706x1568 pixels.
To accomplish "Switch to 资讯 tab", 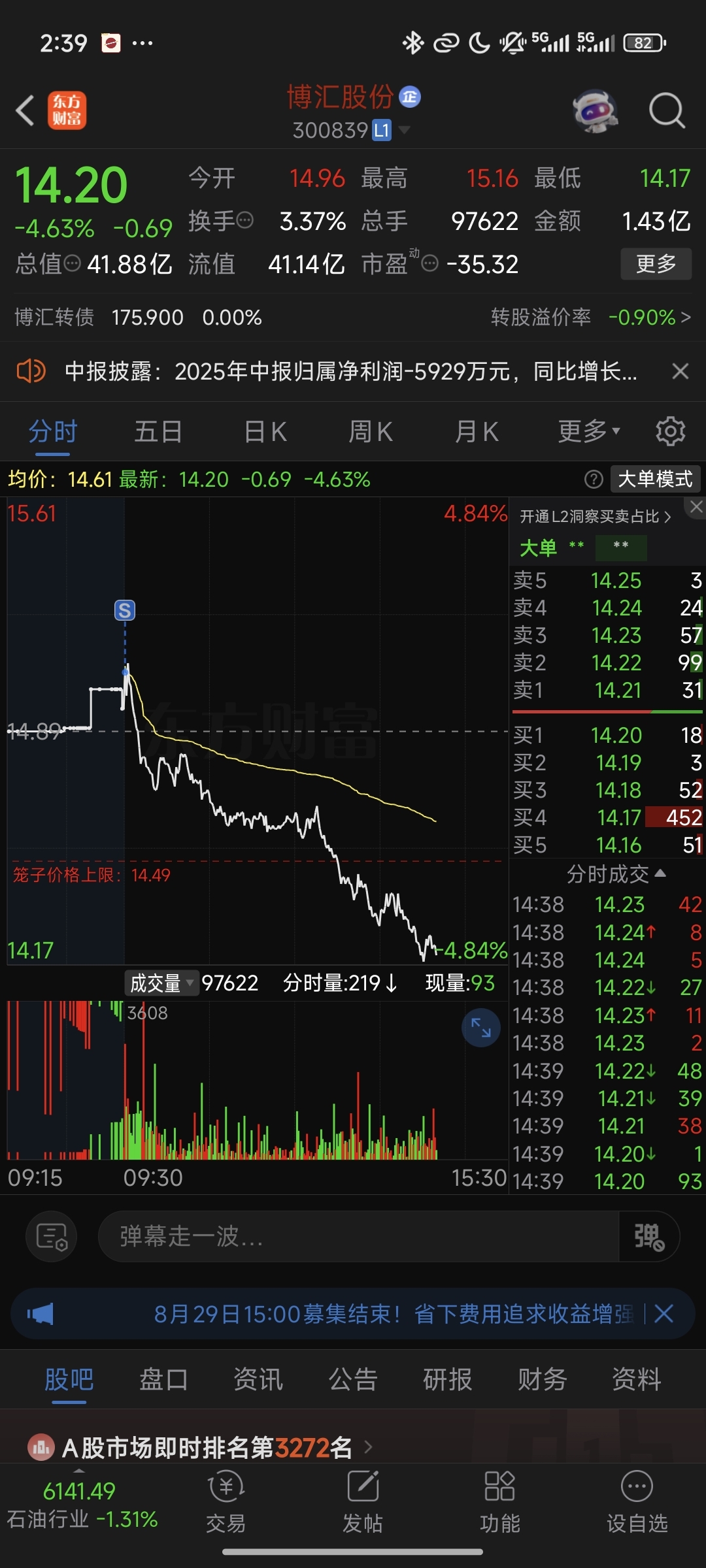I will point(258,1380).
